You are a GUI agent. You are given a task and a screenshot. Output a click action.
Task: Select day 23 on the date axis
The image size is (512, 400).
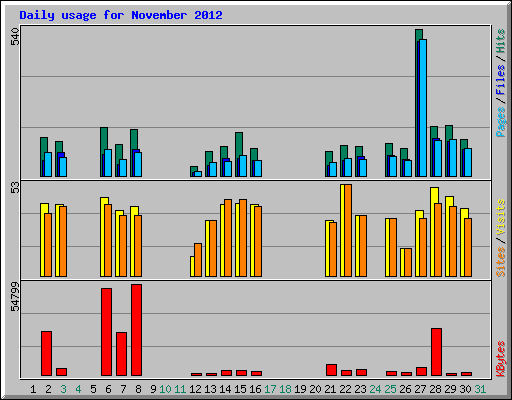(x=360, y=389)
